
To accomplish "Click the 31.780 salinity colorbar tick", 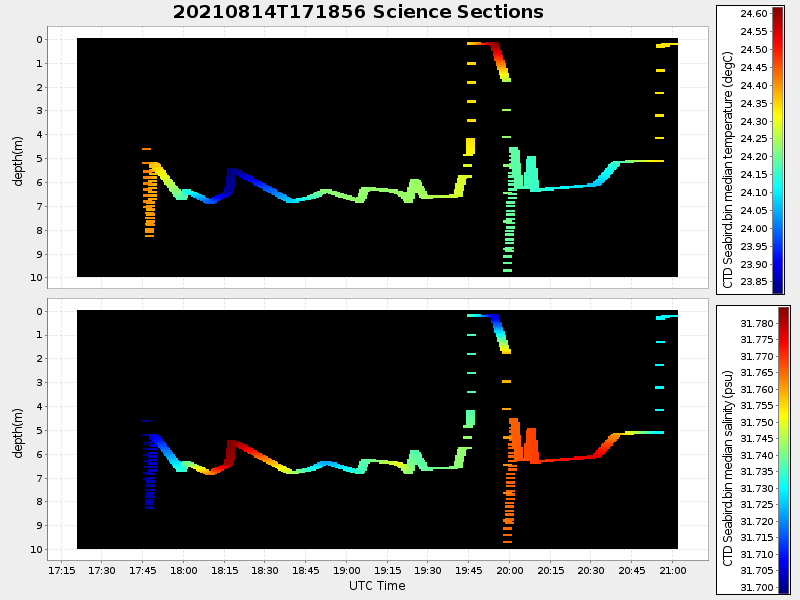I will 757,323.
